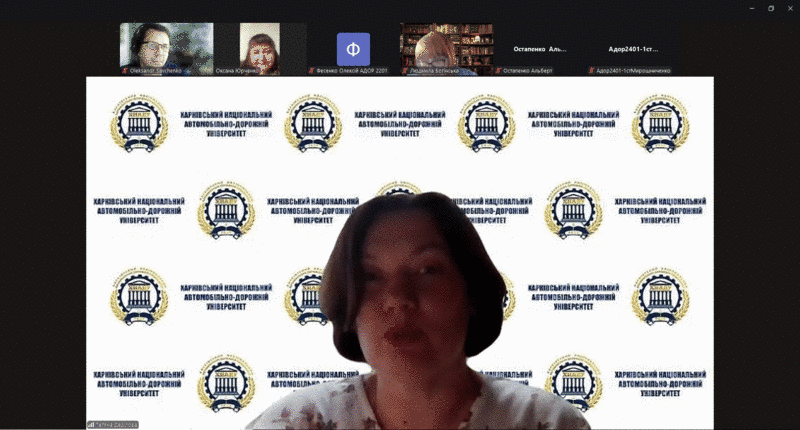This screenshot has height=430, width=800.
Task: Click the Oleksandr Savchenko name label
Action: [x=156, y=71]
